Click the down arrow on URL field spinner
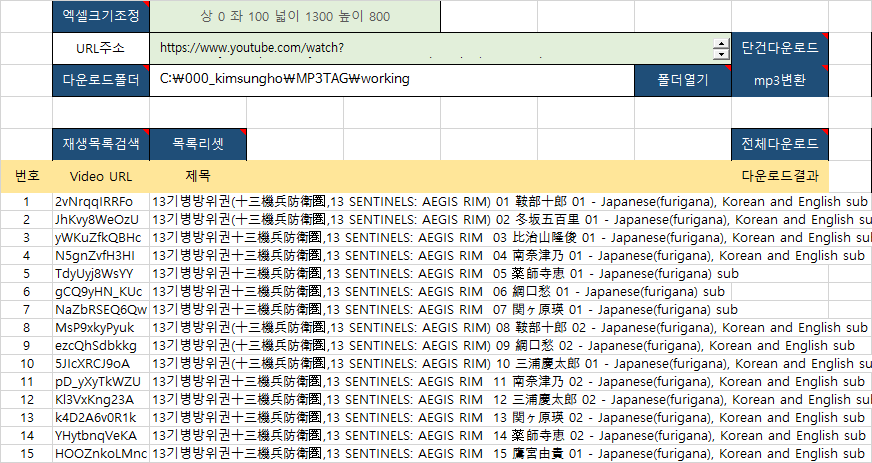This screenshot has width=872, height=463. coord(721,55)
